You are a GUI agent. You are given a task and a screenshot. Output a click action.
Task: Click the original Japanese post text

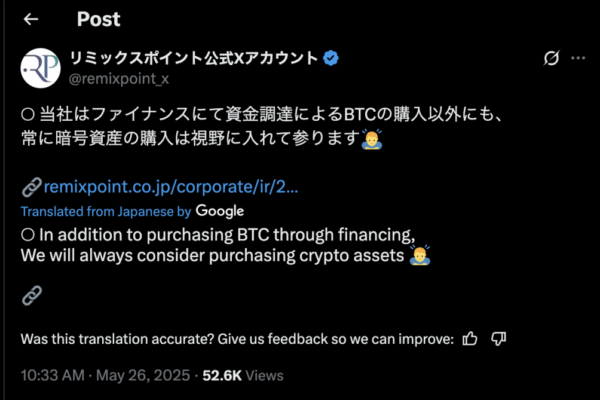pyautogui.click(x=262, y=127)
